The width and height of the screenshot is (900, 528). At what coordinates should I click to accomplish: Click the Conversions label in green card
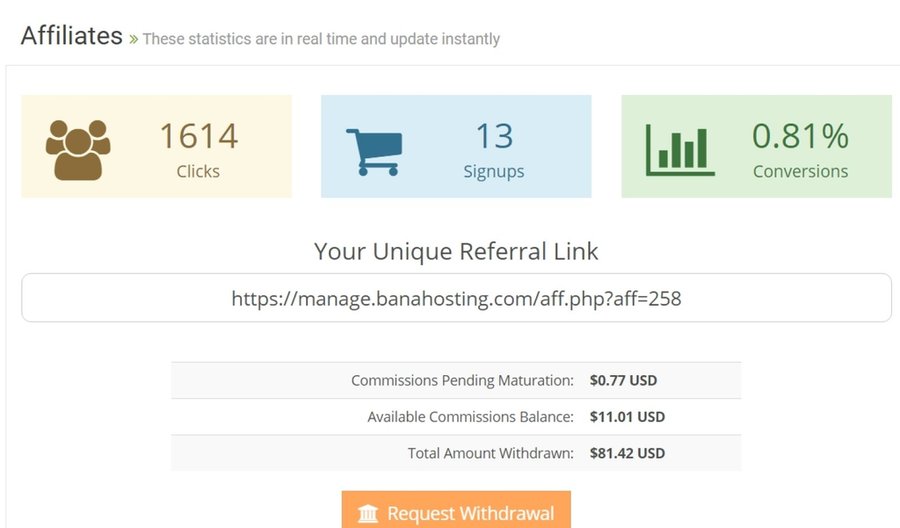click(800, 171)
